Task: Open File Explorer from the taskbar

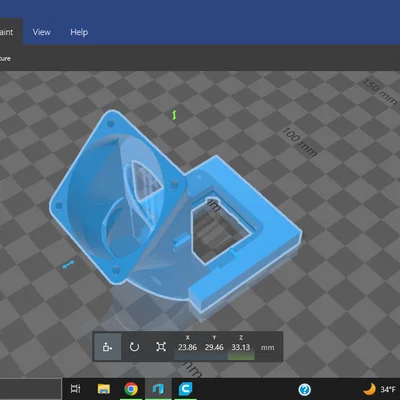Action: pyautogui.click(x=104, y=389)
